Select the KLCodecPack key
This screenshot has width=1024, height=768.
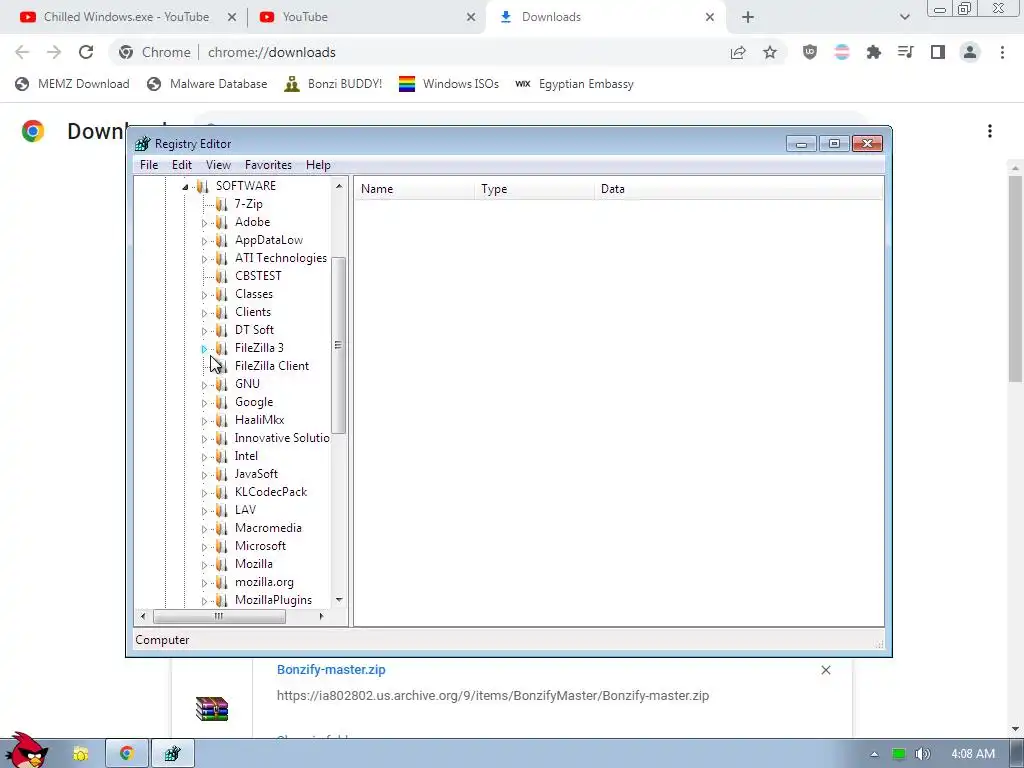coord(270,492)
